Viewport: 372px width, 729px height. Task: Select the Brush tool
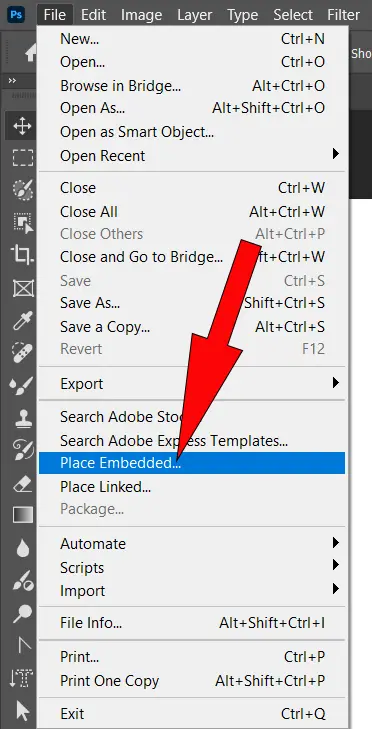(x=22, y=385)
